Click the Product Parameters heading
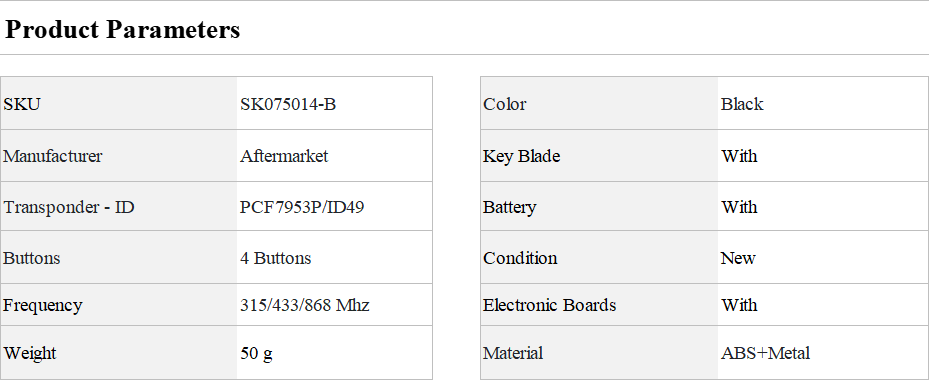Screen dimensions: 929x380 pyautogui.click(x=122, y=29)
